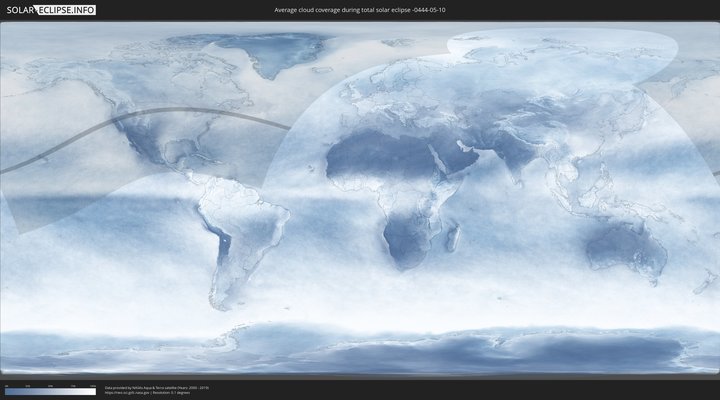Image resolution: width=720 pixels, height=400 pixels.
Task: Click Madagascar island on the map
Action: 453,236
